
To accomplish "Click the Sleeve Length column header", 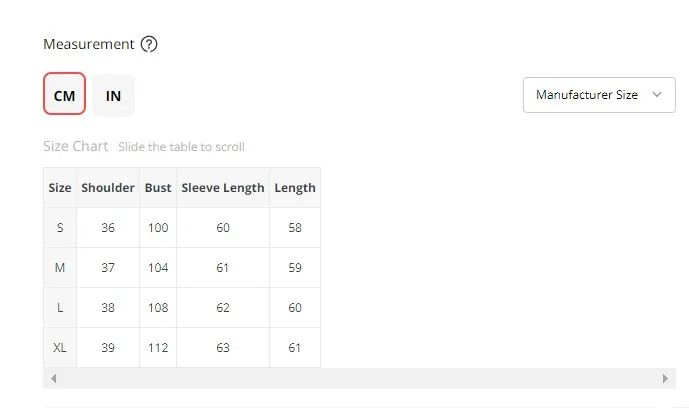I will click(223, 188).
